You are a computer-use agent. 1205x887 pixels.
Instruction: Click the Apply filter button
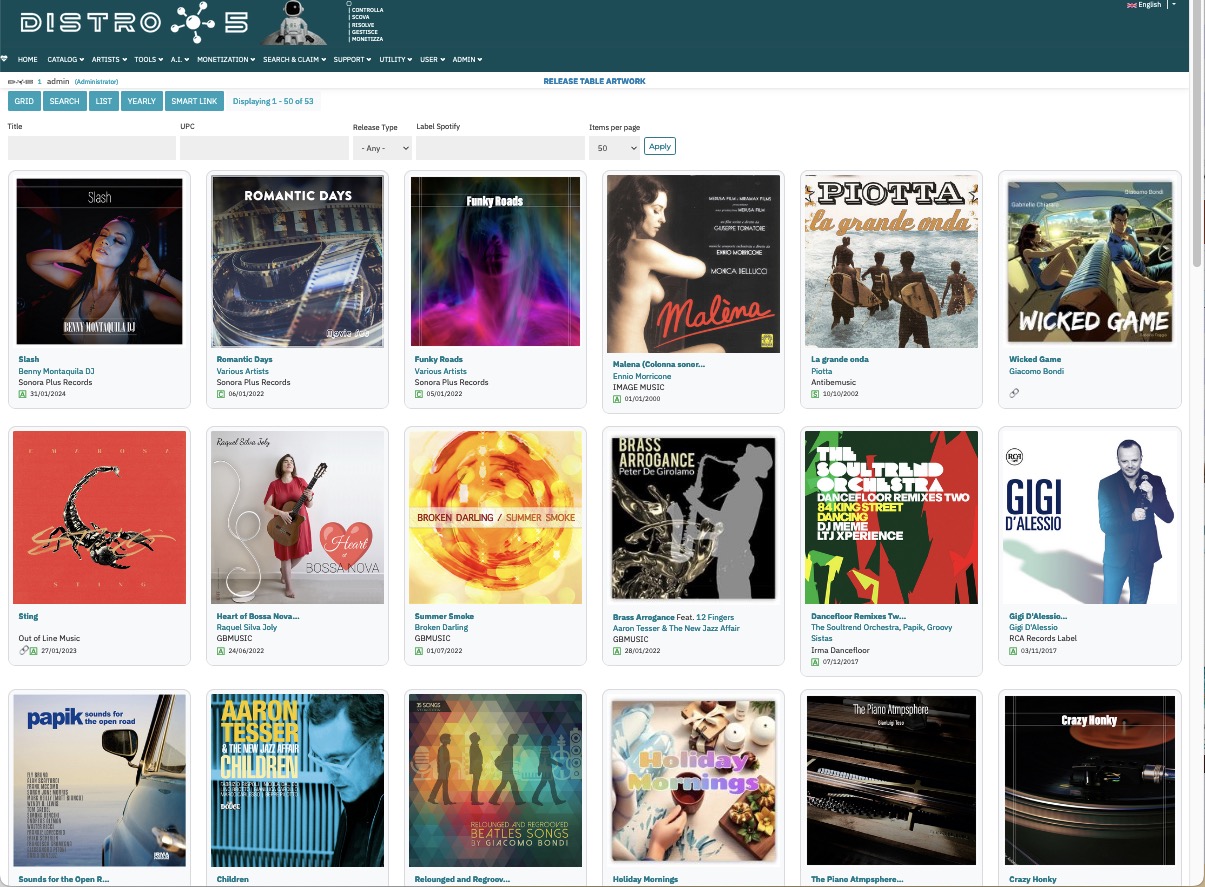660,146
